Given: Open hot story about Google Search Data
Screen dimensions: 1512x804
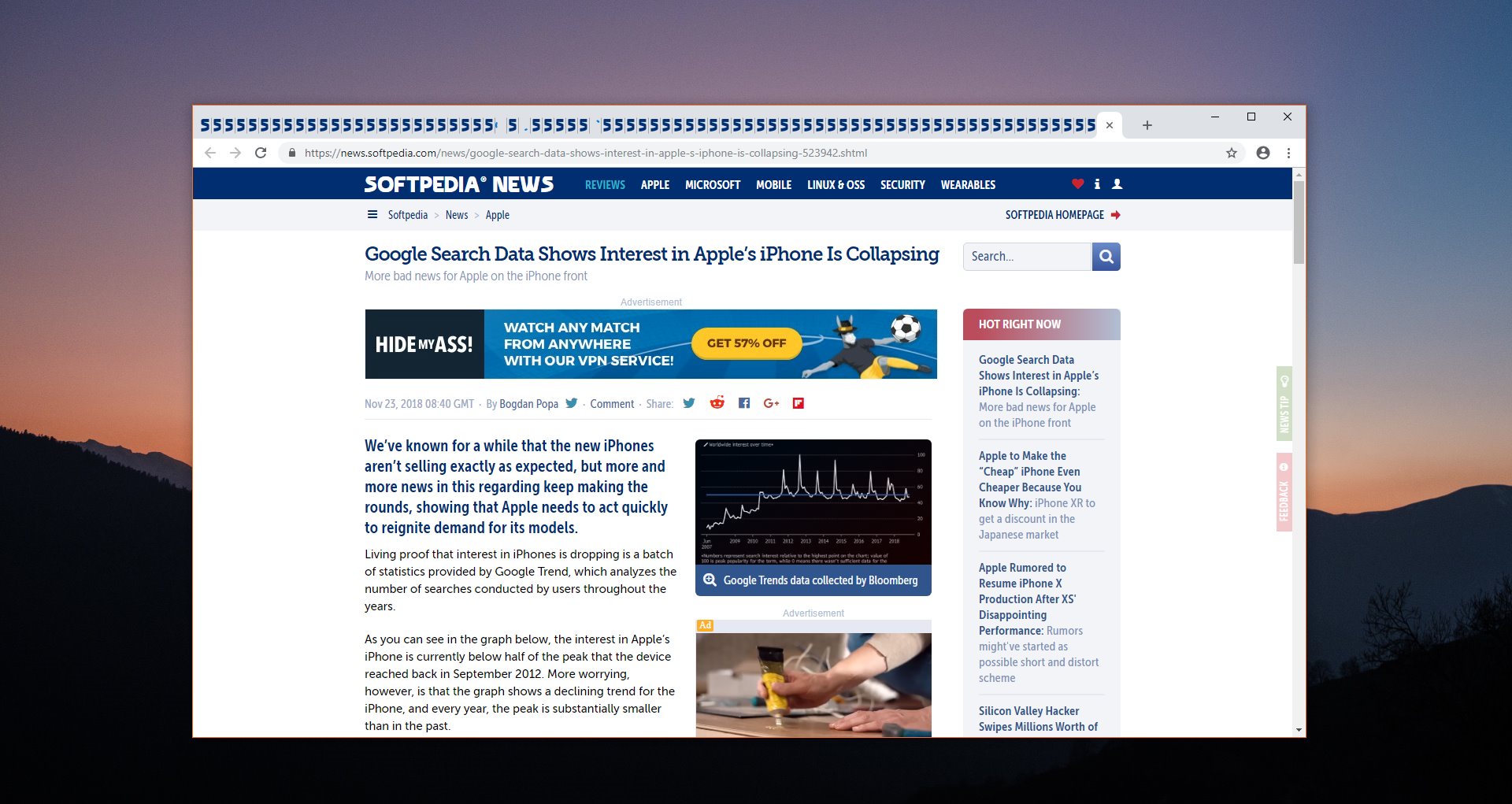Looking at the screenshot, I should [1039, 391].
